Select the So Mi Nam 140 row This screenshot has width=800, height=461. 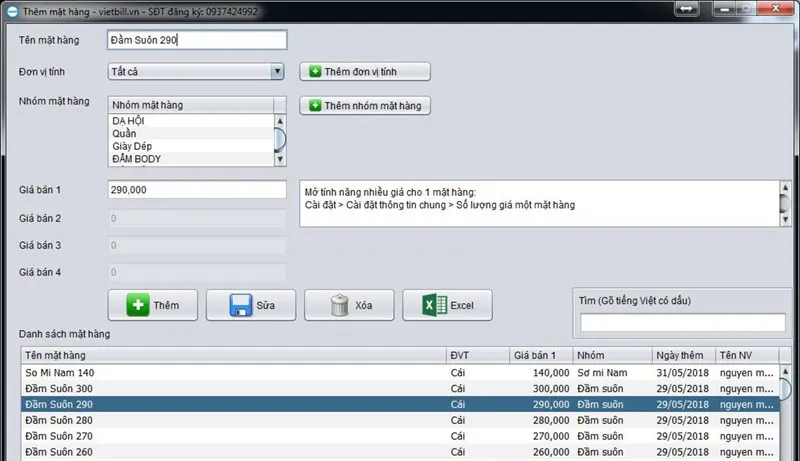point(232,372)
